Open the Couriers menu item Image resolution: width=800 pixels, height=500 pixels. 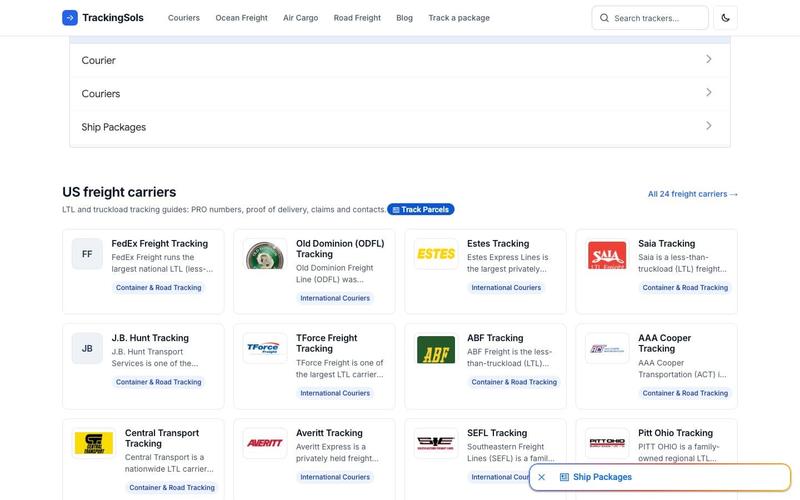click(x=184, y=18)
